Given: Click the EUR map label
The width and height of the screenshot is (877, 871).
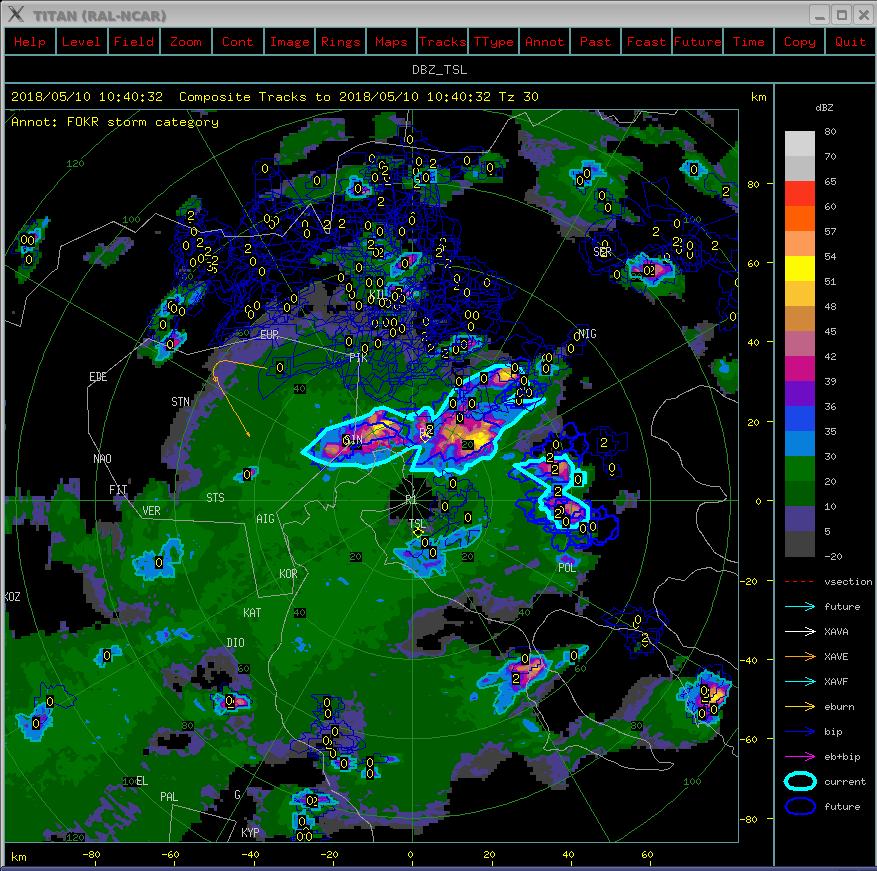Looking at the screenshot, I should point(269,335).
